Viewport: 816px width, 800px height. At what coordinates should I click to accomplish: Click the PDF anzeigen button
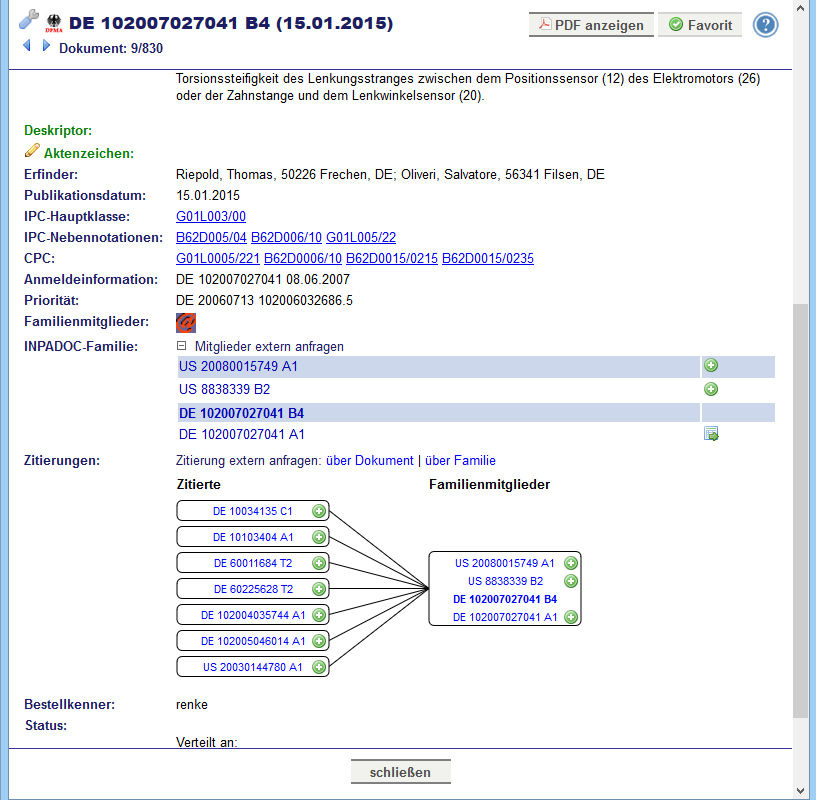[x=591, y=25]
